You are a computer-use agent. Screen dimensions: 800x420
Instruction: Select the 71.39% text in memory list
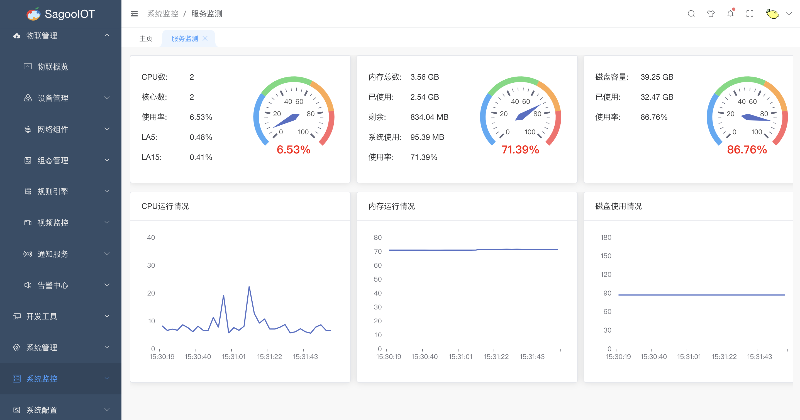[x=423, y=157]
